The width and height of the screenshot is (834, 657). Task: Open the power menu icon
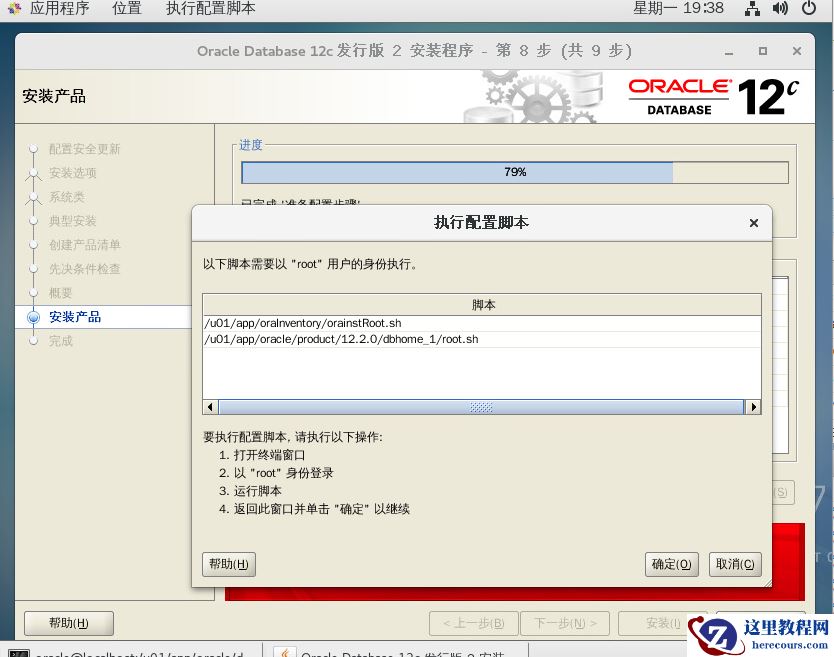(809, 8)
